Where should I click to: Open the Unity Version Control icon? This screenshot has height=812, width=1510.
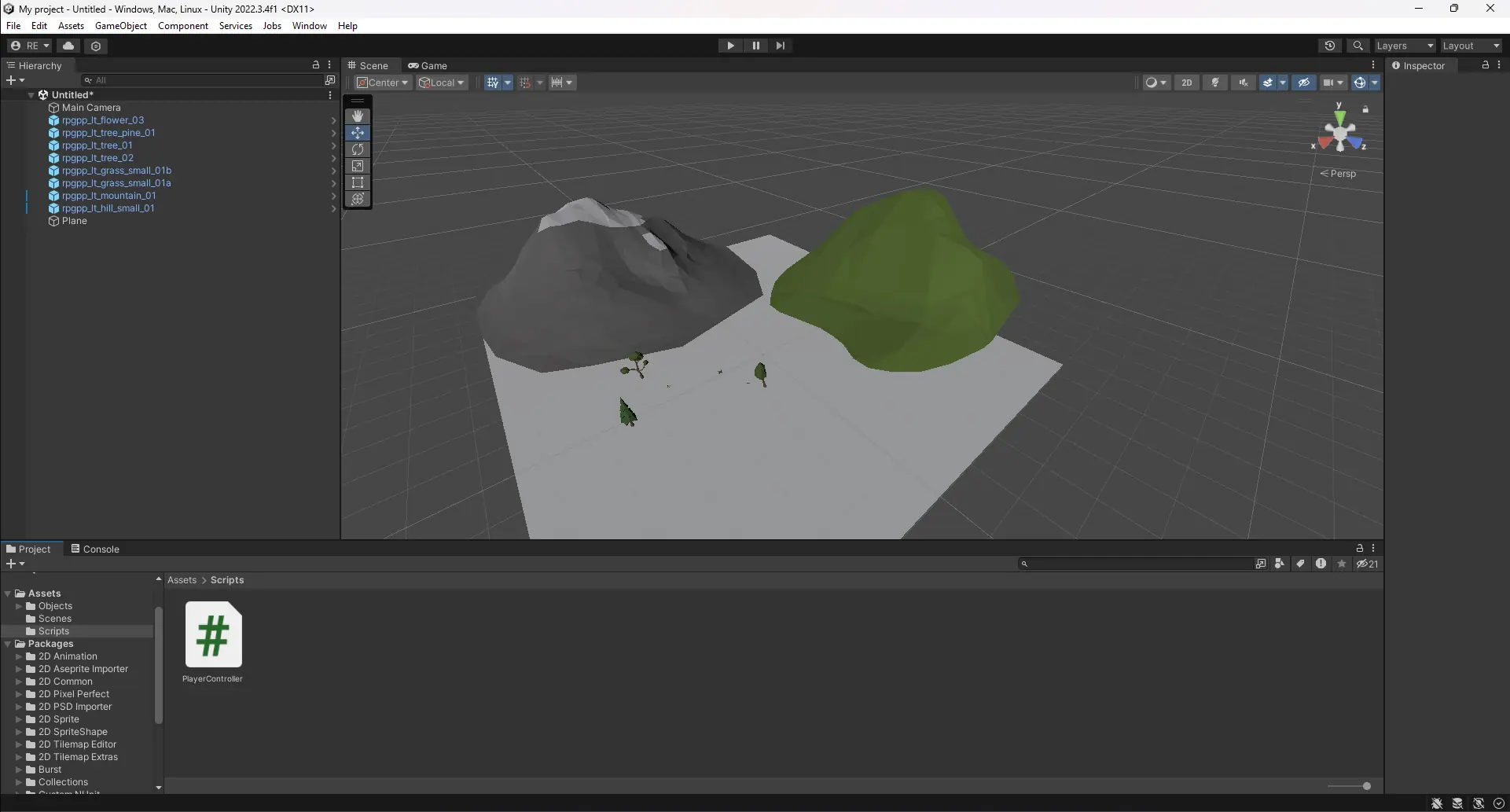tap(96, 46)
